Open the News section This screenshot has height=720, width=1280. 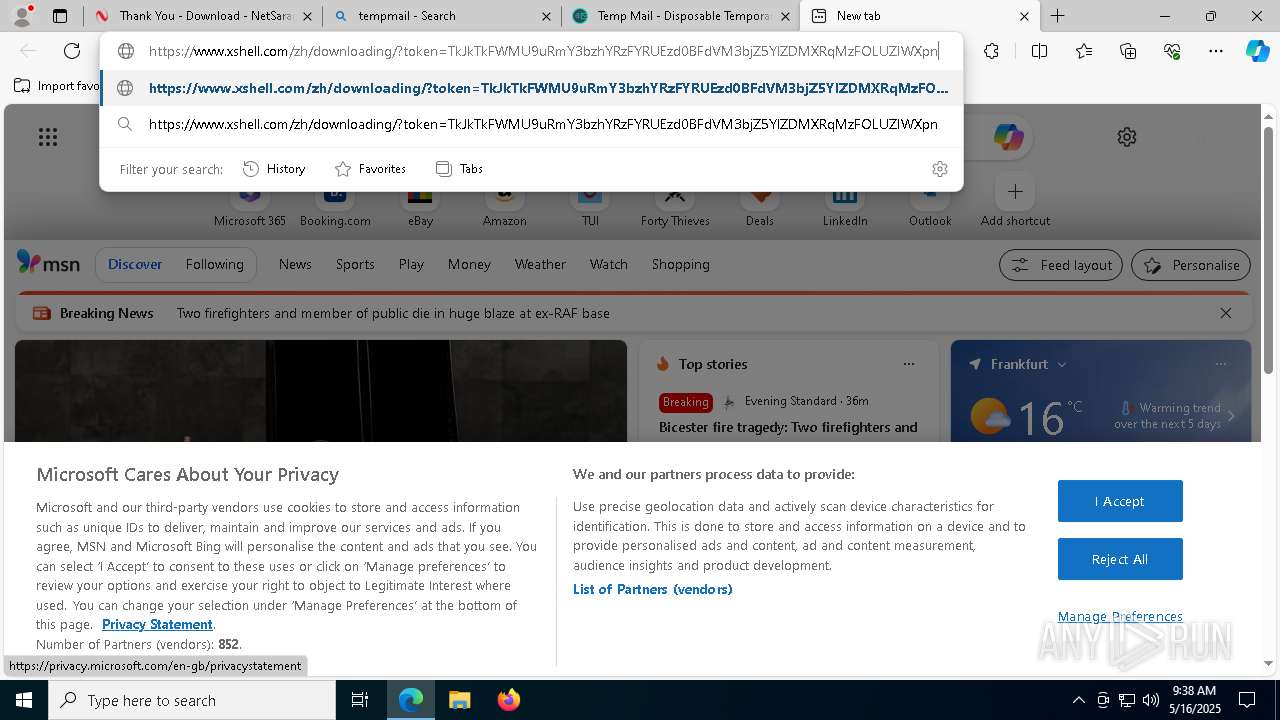point(295,264)
